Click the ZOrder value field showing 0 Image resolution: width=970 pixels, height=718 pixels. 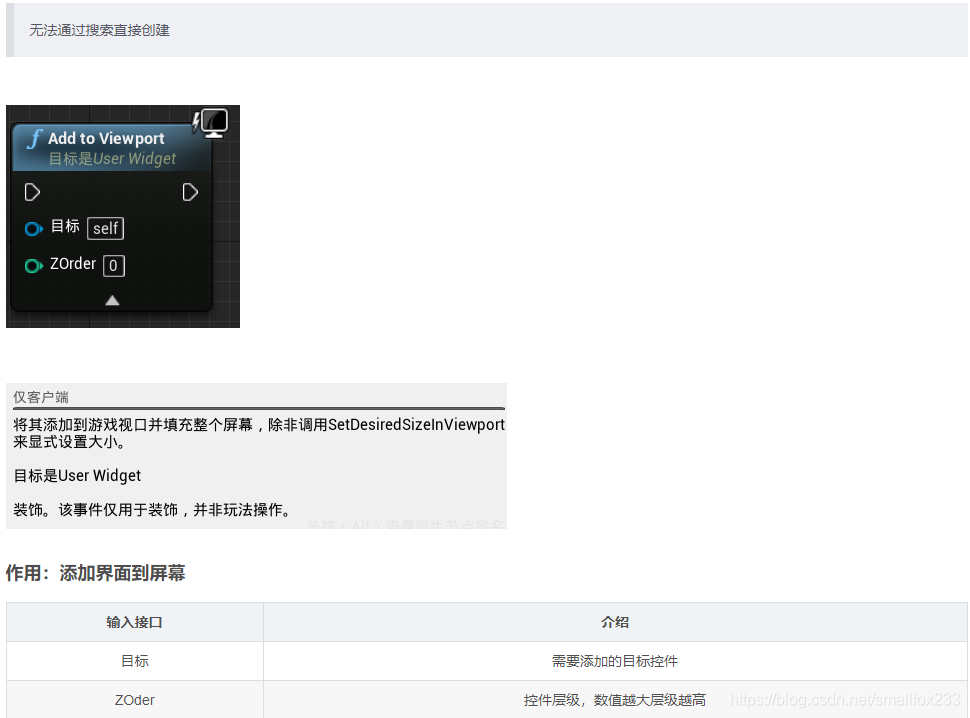[114, 265]
